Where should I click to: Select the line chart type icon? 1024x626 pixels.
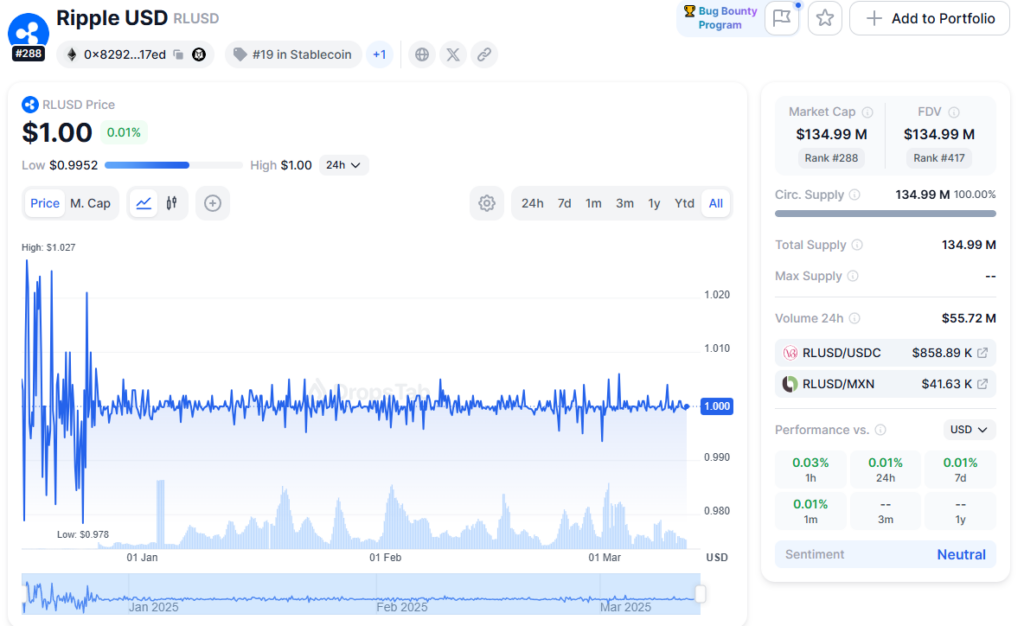[x=143, y=203]
